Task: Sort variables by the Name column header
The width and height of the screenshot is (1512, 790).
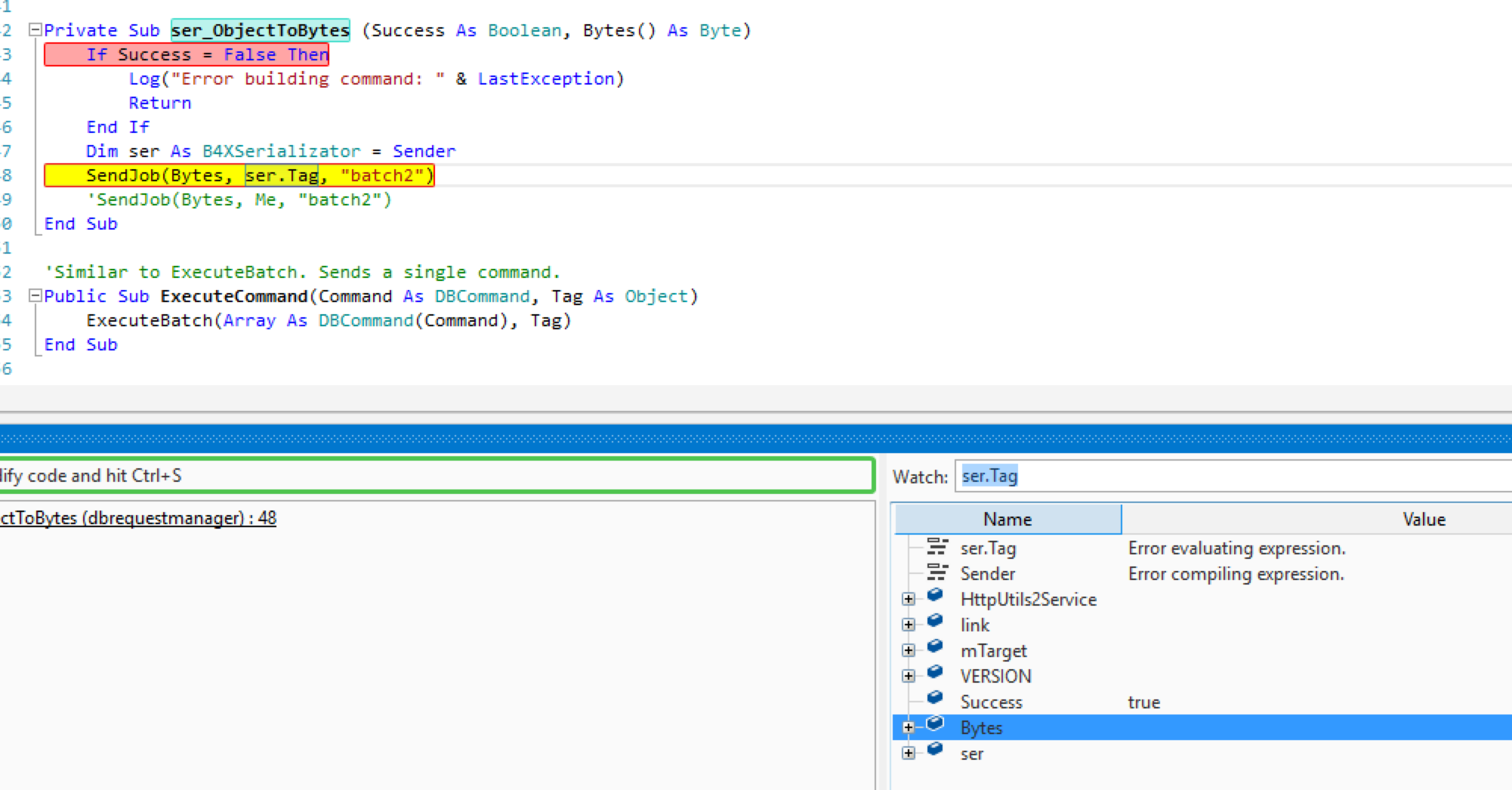Action: tap(1007, 519)
